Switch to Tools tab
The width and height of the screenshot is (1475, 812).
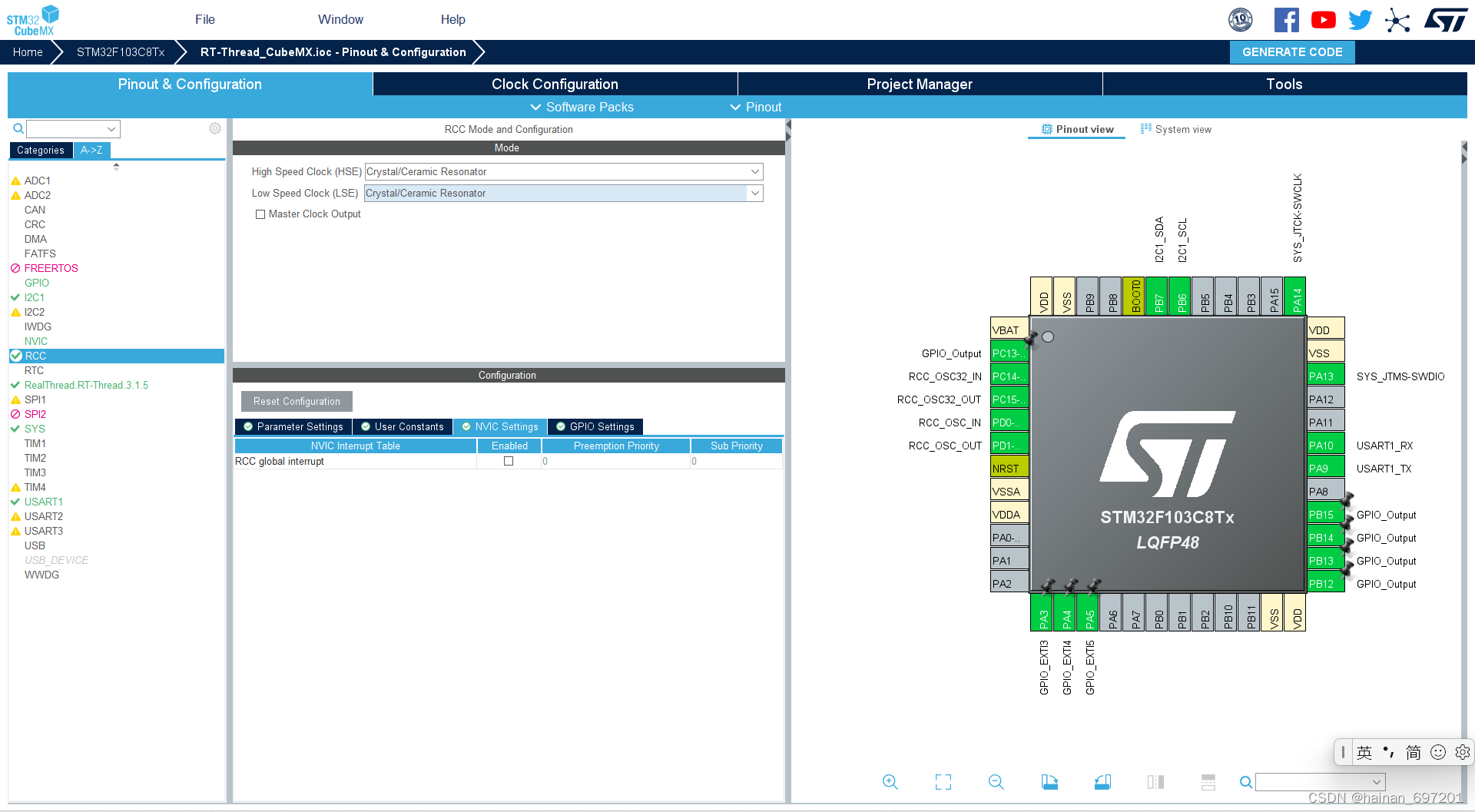pyautogui.click(x=1284, y=84)
